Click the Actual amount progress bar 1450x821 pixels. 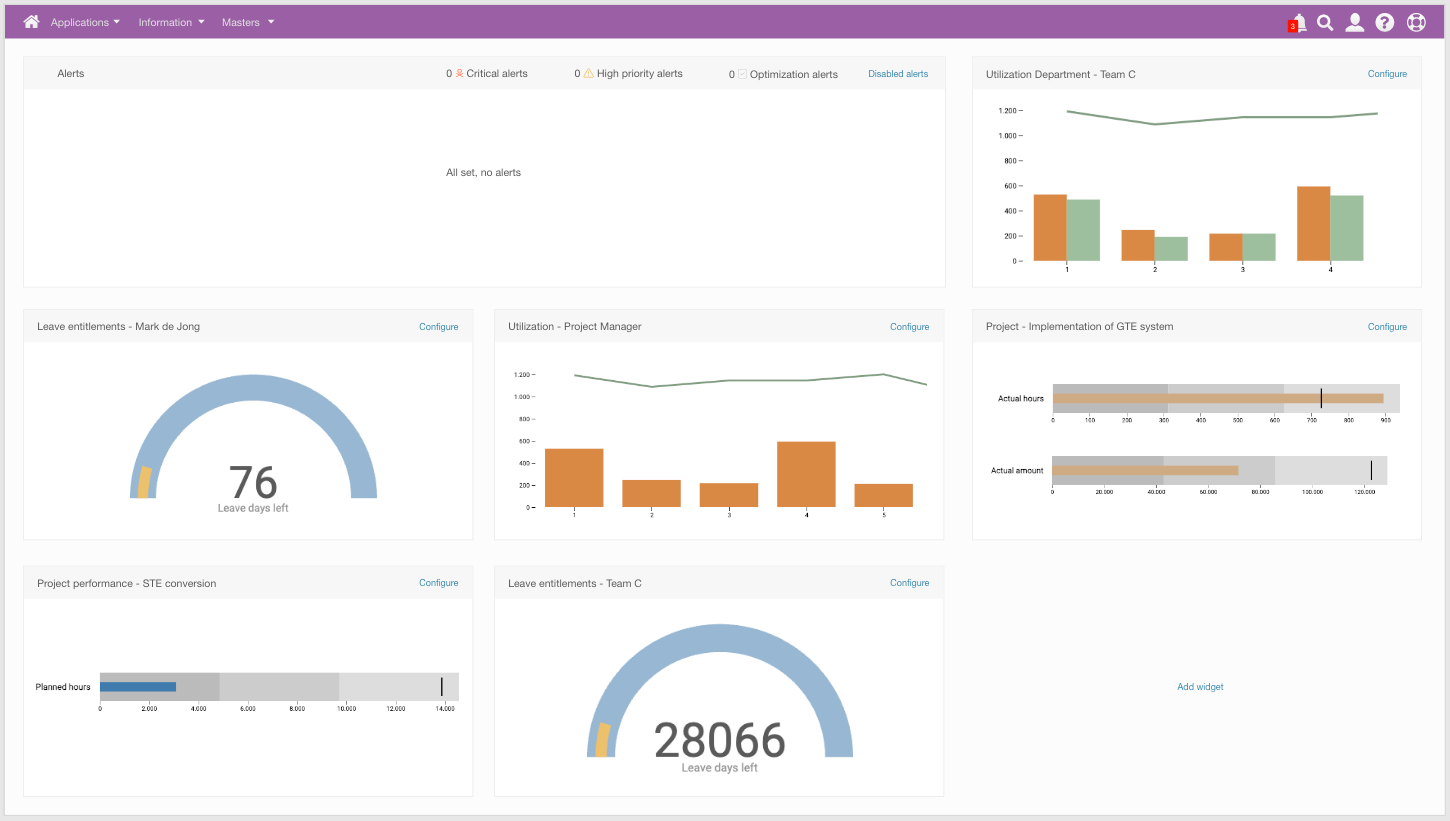pyautogui.click(x=1145, y=470)
